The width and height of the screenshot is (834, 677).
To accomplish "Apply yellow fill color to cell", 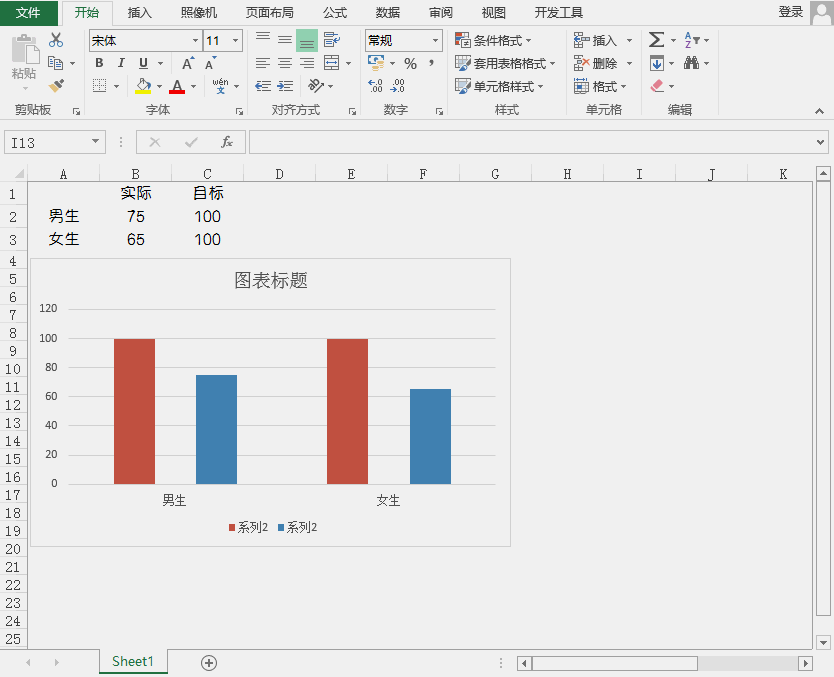I will point(143,86).
